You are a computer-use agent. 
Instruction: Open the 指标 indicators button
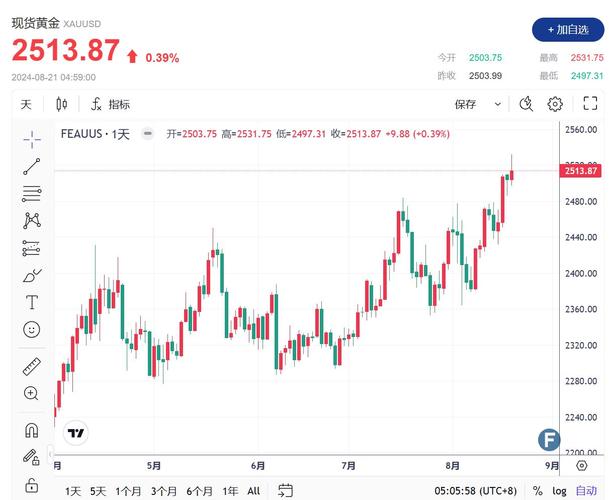click(110, 104)
